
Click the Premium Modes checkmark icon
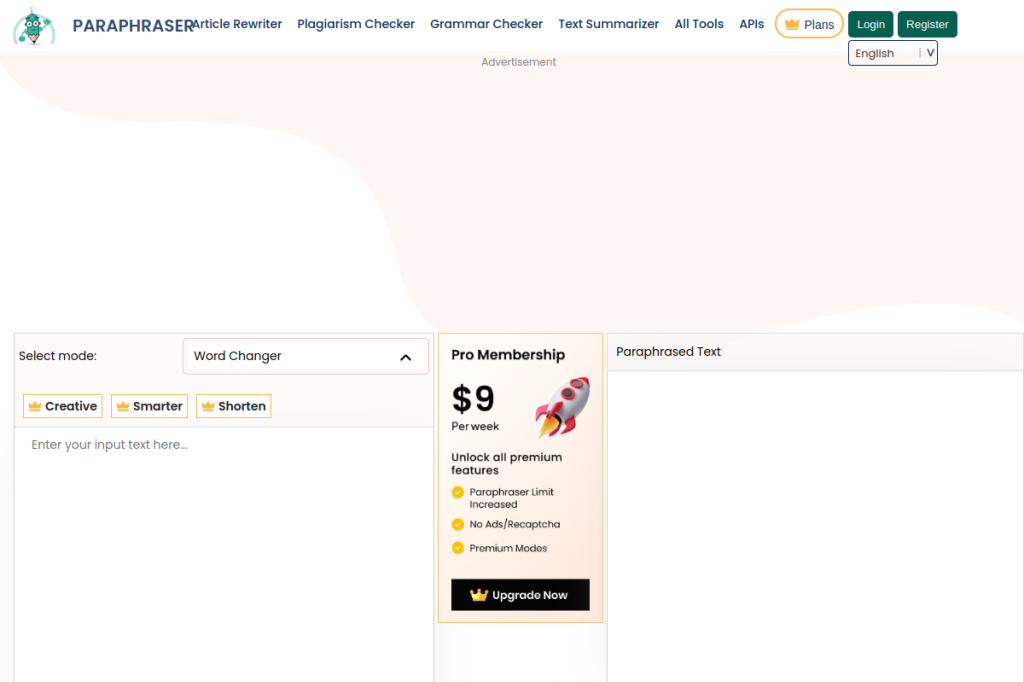tap(458, 547)
